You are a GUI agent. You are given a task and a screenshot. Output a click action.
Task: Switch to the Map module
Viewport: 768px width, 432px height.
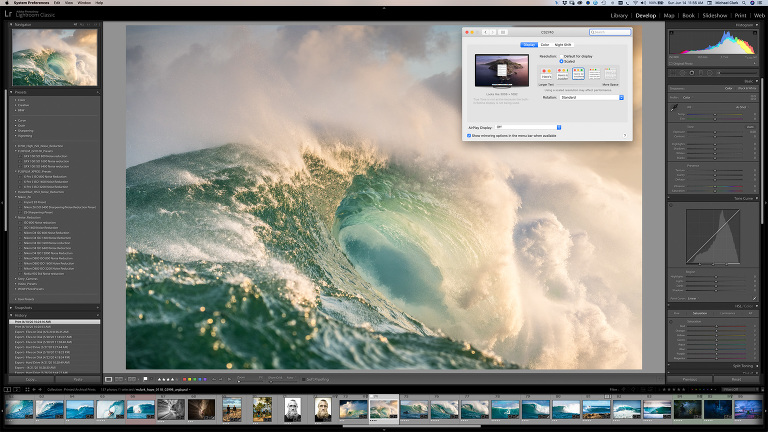tap(669, 16)
